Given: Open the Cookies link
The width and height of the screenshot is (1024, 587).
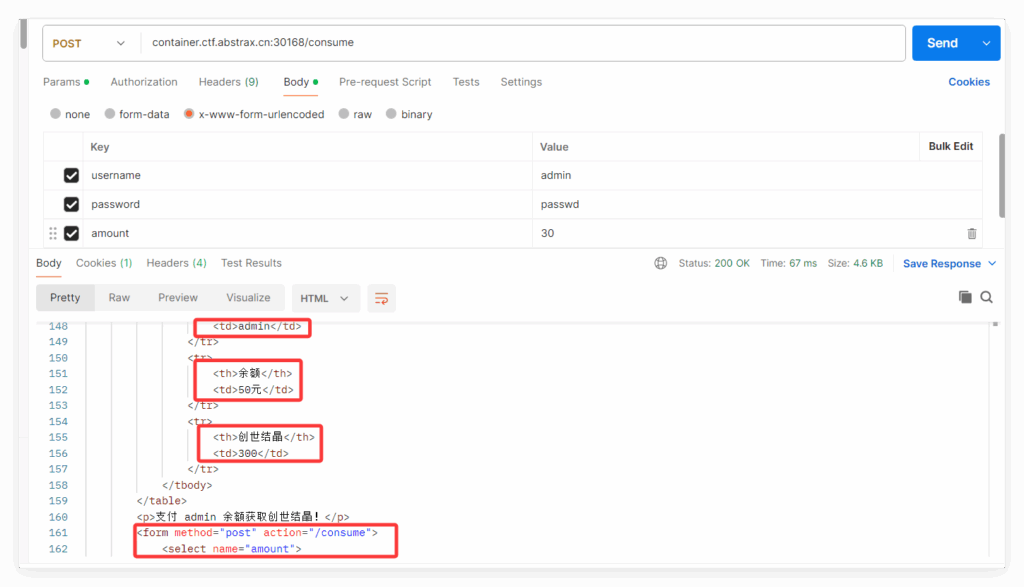Looking at the screenshot, I should pos(968,82).
